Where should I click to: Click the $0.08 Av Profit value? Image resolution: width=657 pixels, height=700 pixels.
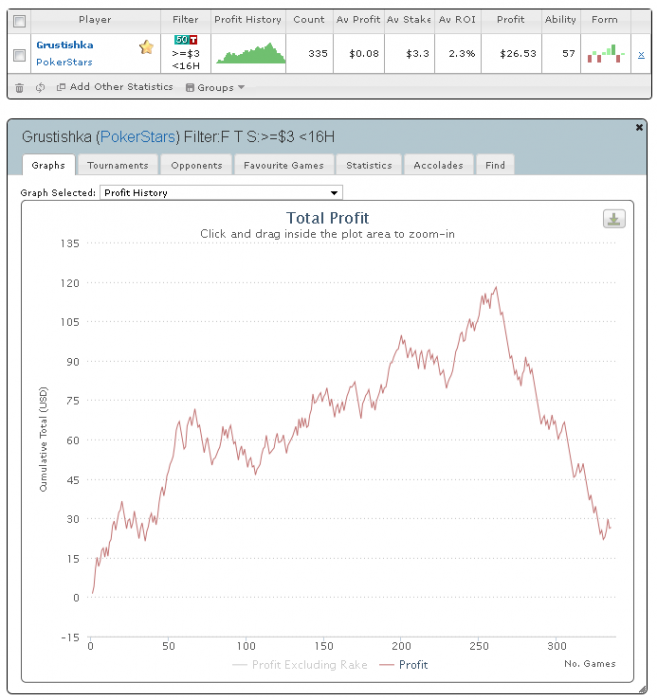coord(364,54)
